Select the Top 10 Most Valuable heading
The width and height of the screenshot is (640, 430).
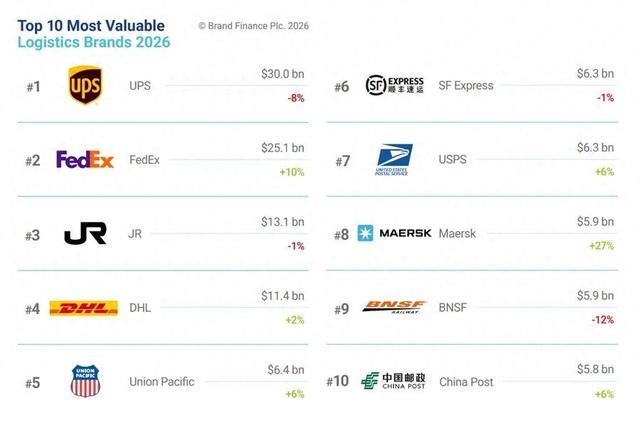[x=91, y=26]
